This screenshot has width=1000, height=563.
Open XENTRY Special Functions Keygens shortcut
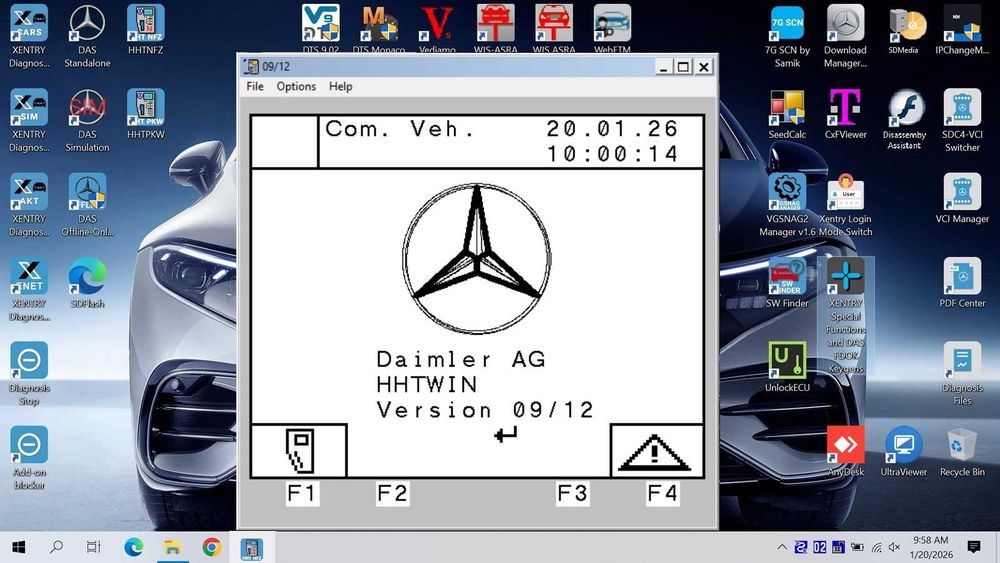[x=845, y=316]
